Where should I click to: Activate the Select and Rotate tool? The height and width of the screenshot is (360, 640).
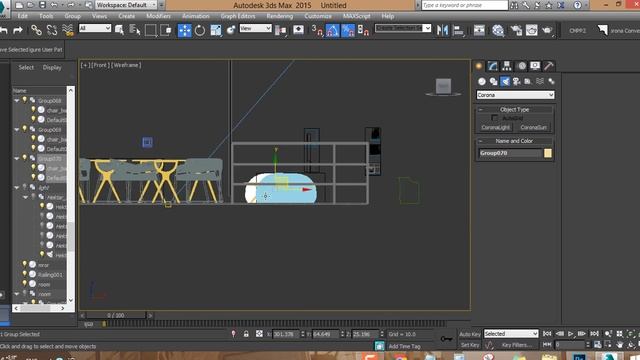pos(200,30)
